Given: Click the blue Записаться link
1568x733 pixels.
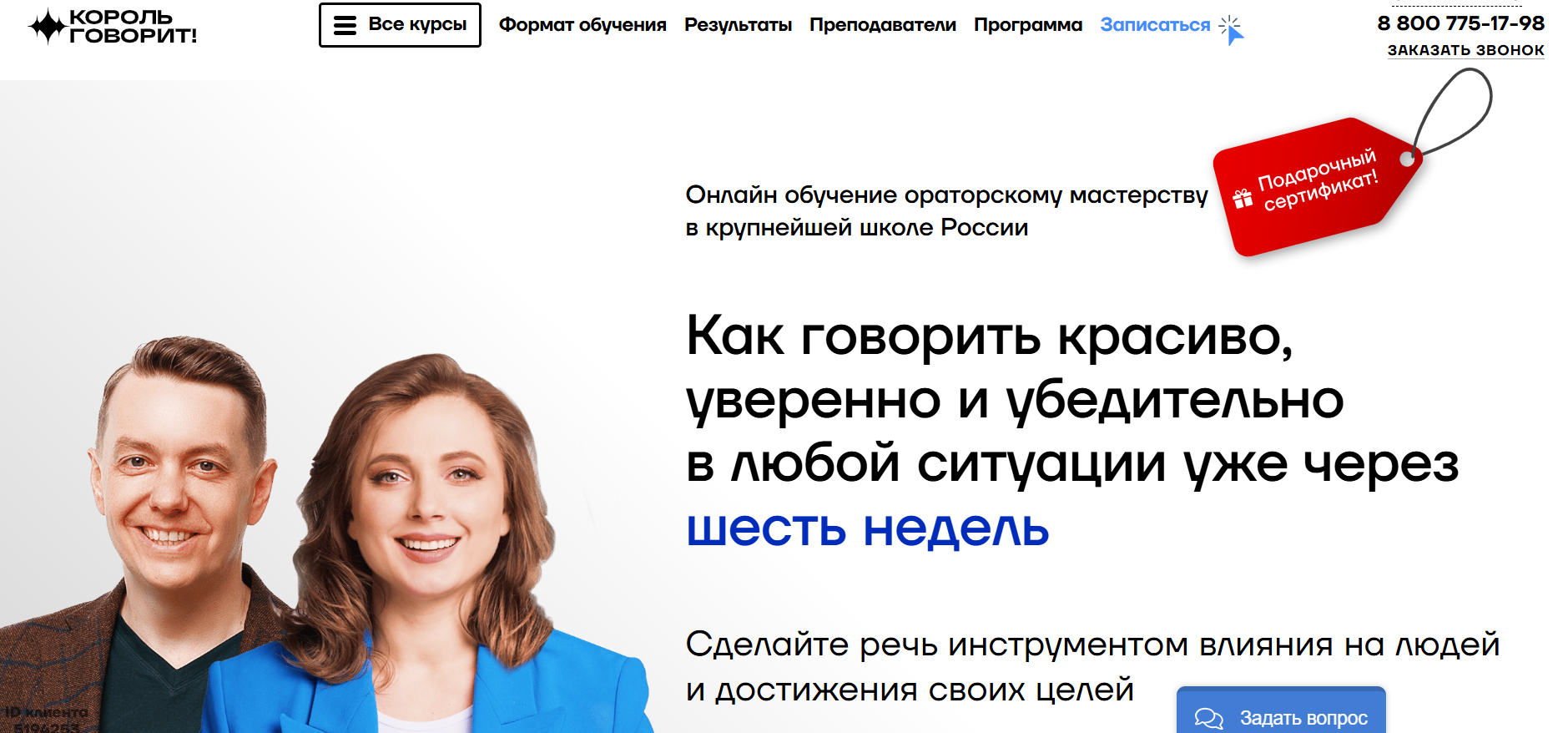Looking at the screenshot, I should pos(1154,25).
